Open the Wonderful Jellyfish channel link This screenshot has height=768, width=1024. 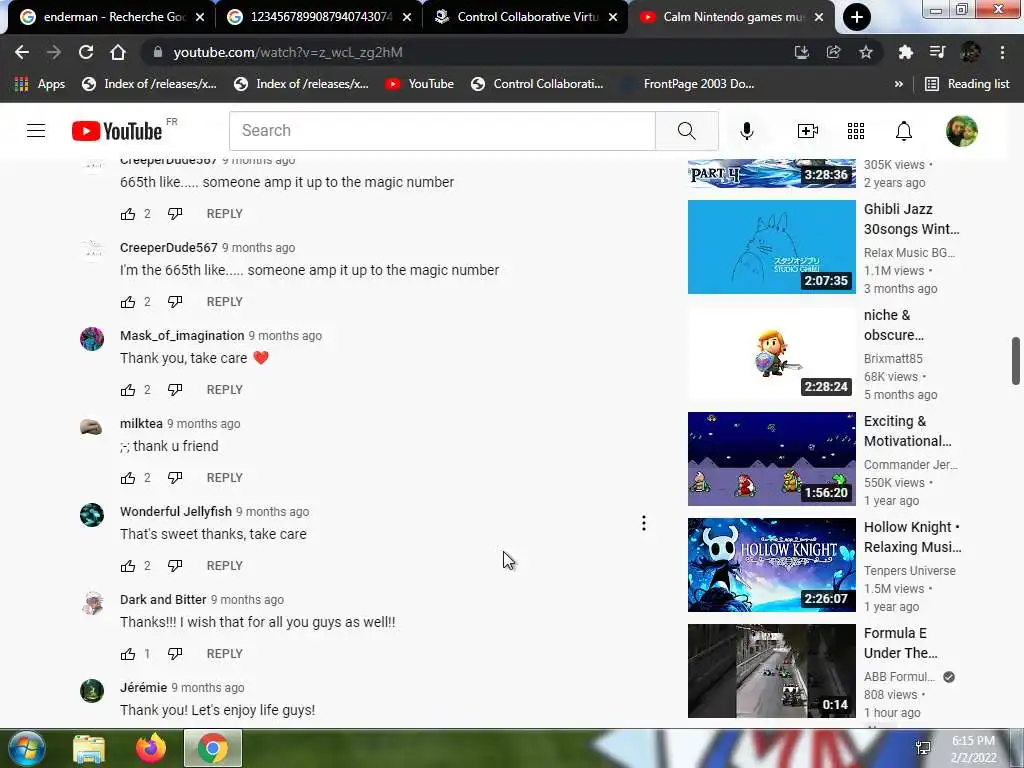(x=176, y=511)
